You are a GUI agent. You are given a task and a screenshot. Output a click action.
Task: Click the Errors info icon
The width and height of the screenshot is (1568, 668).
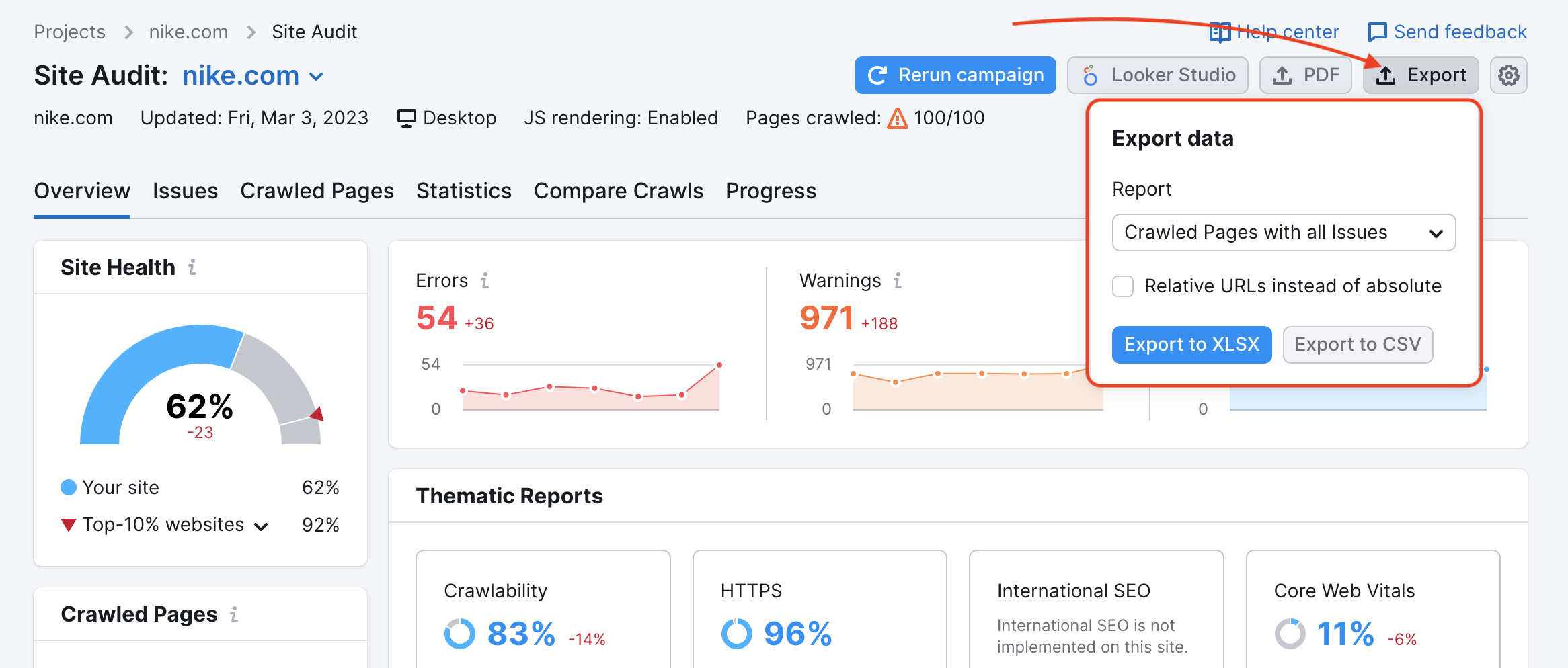coord(485,280)
